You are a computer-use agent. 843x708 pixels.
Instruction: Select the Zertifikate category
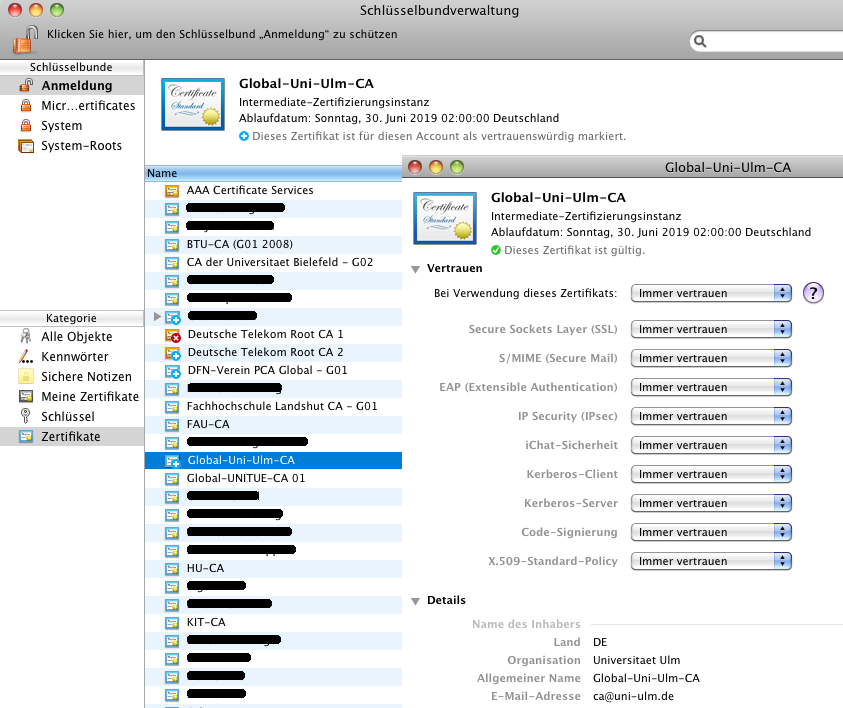[72, 436]
